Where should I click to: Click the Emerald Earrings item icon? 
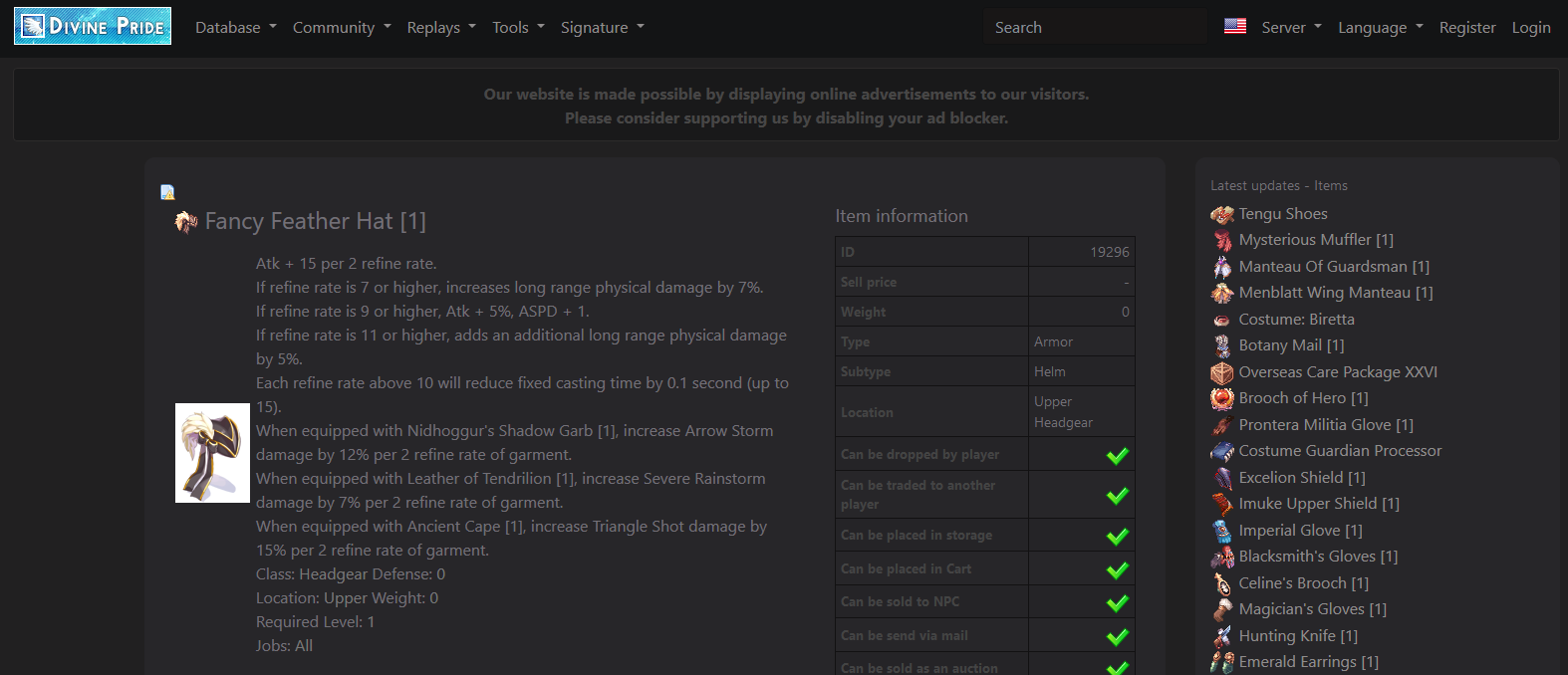pyautogui.click(x=1222, y=662)
